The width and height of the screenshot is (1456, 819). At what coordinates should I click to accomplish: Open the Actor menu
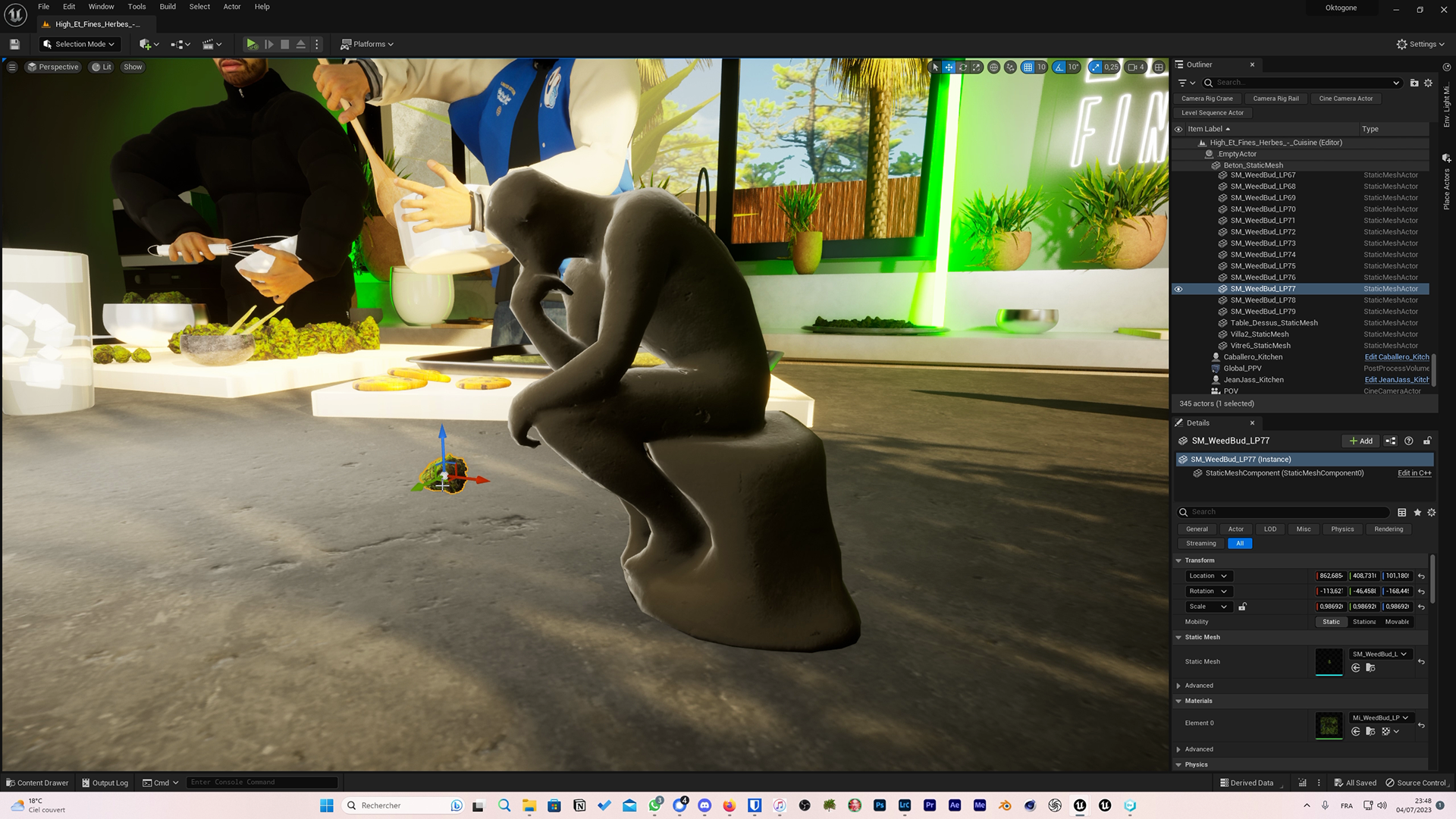[232, 7]
